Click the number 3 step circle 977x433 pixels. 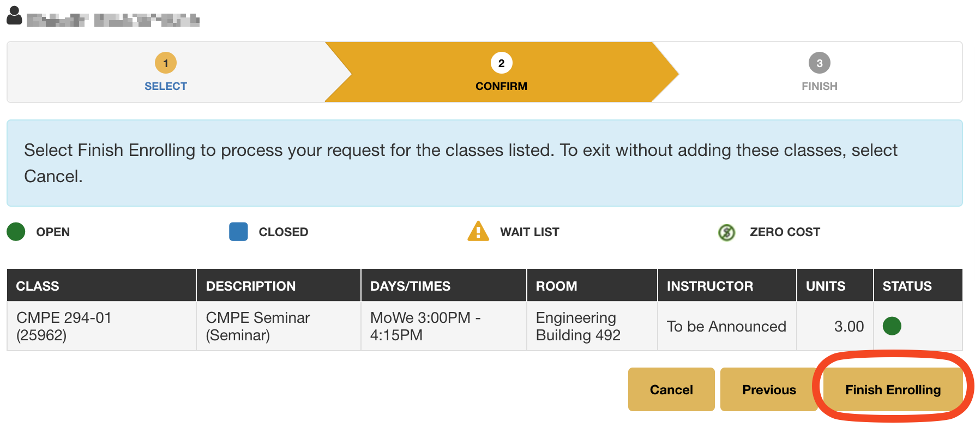click(819, 63)
